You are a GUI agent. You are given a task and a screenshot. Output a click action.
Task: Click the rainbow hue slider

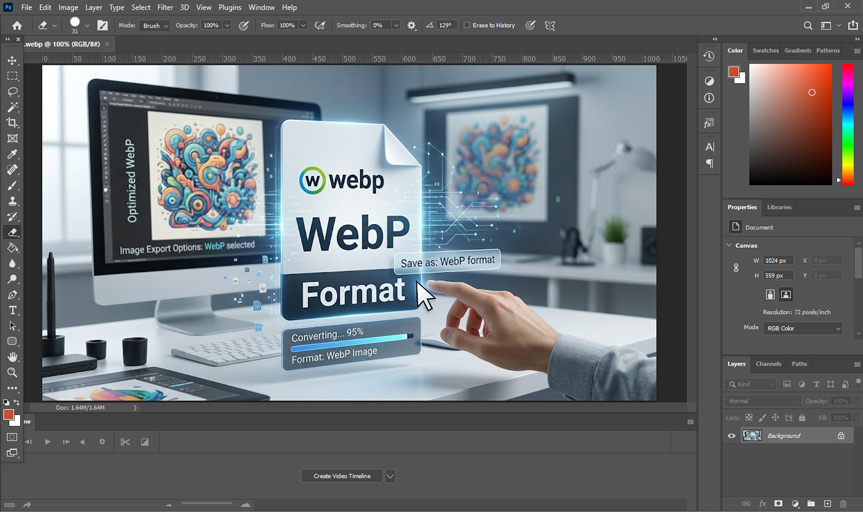[x=848, y=124]
